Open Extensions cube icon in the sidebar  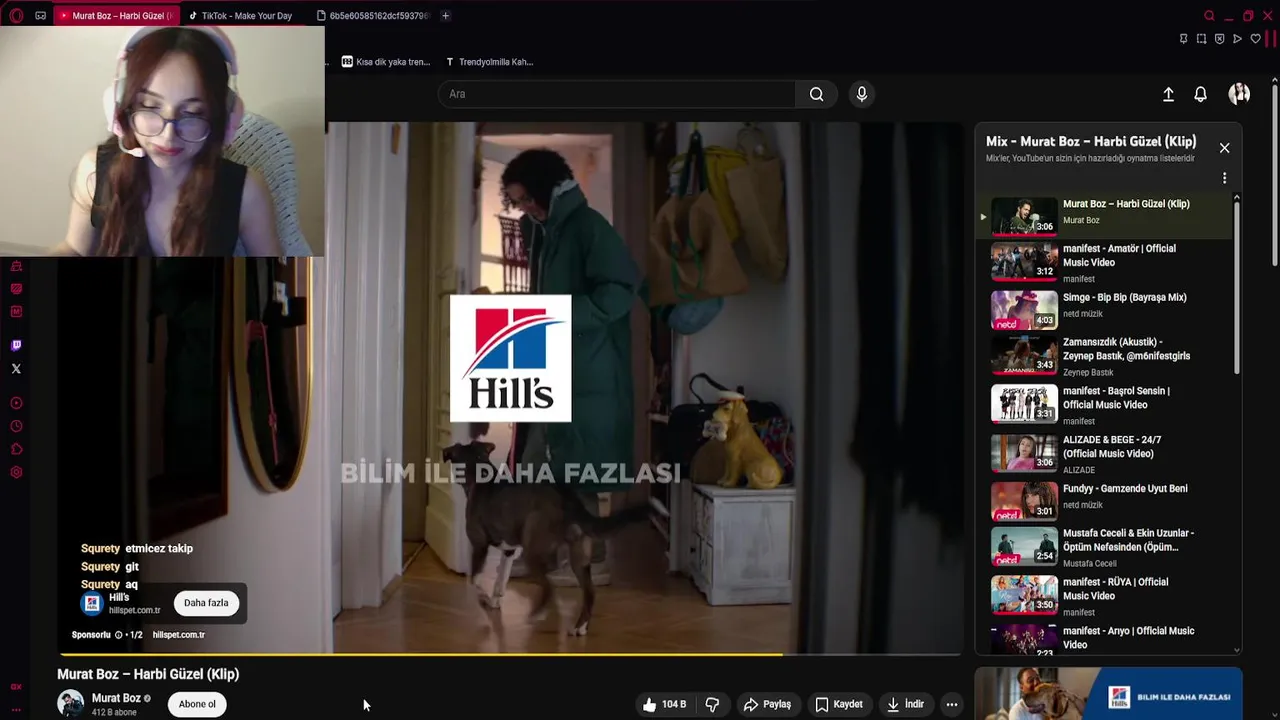pyautogui.click(x=16, y=449)
